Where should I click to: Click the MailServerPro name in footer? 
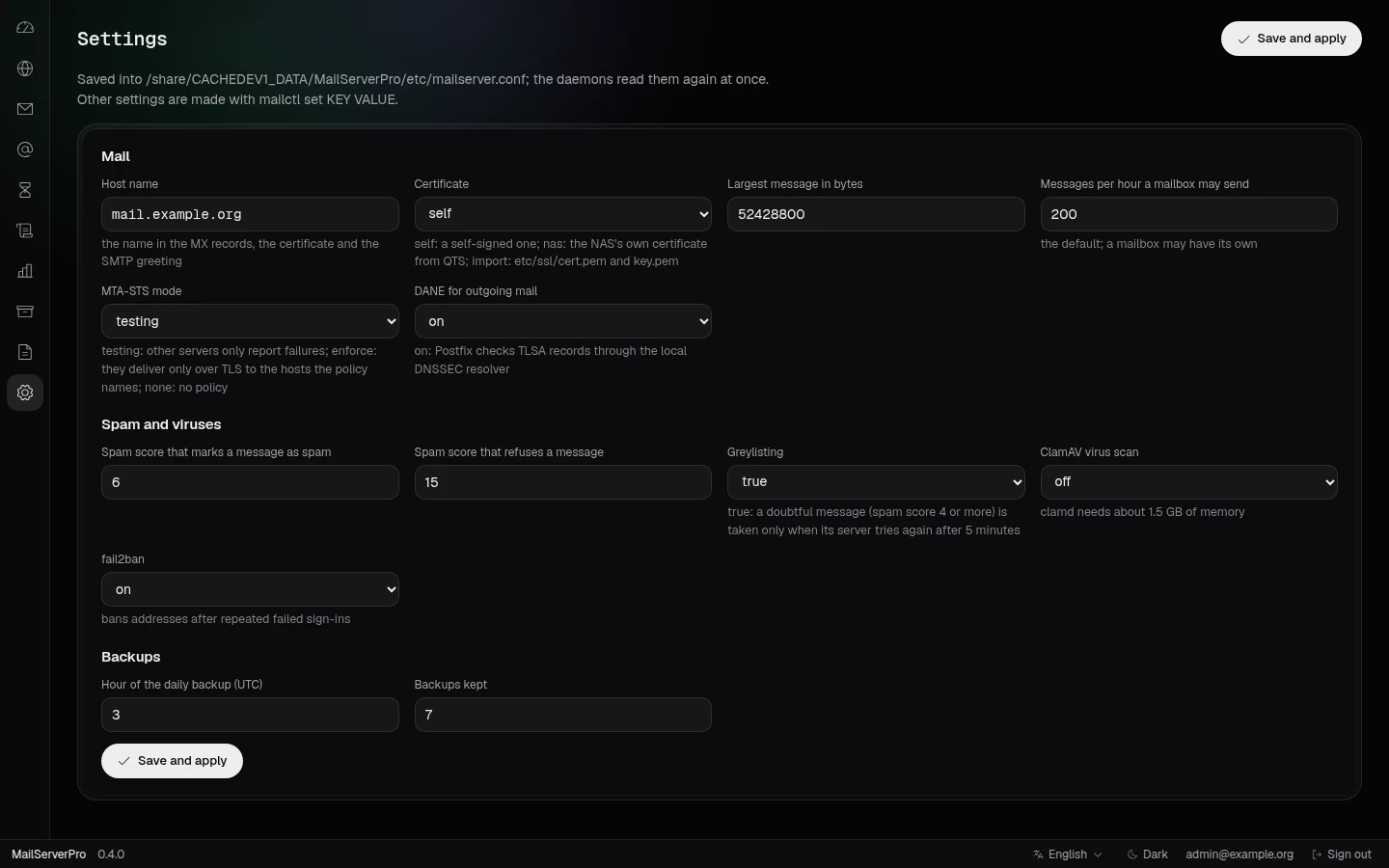point(48,854)
